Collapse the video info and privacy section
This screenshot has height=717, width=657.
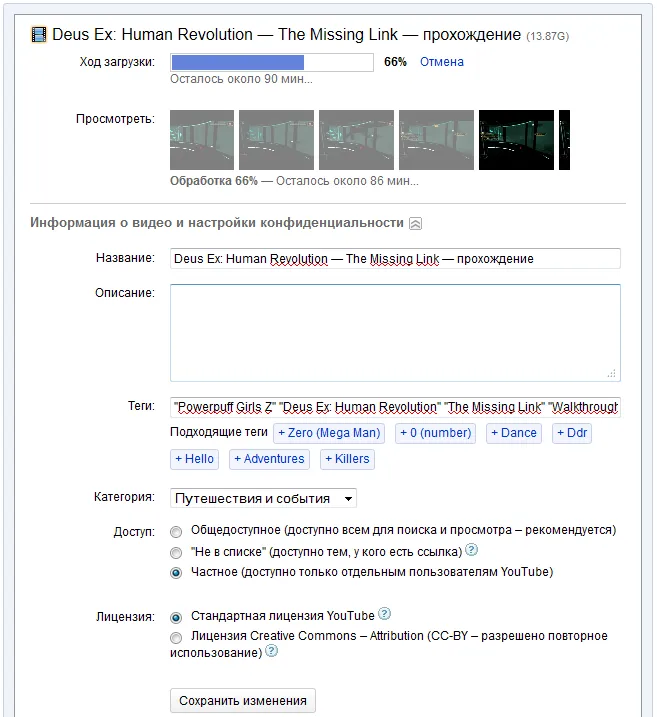(415, 224)
